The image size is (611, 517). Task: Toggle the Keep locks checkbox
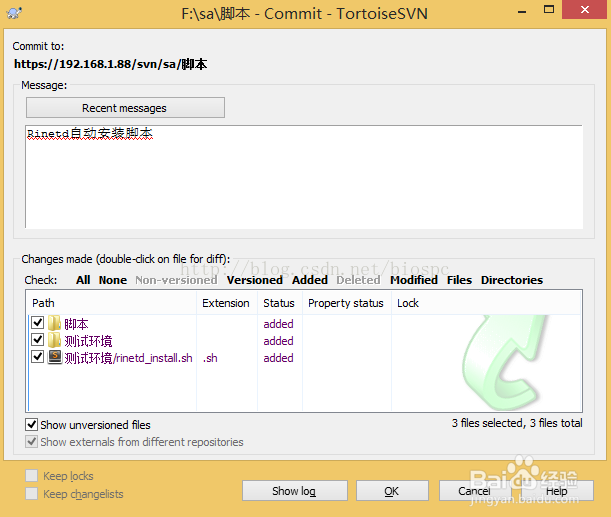point(32,476)
